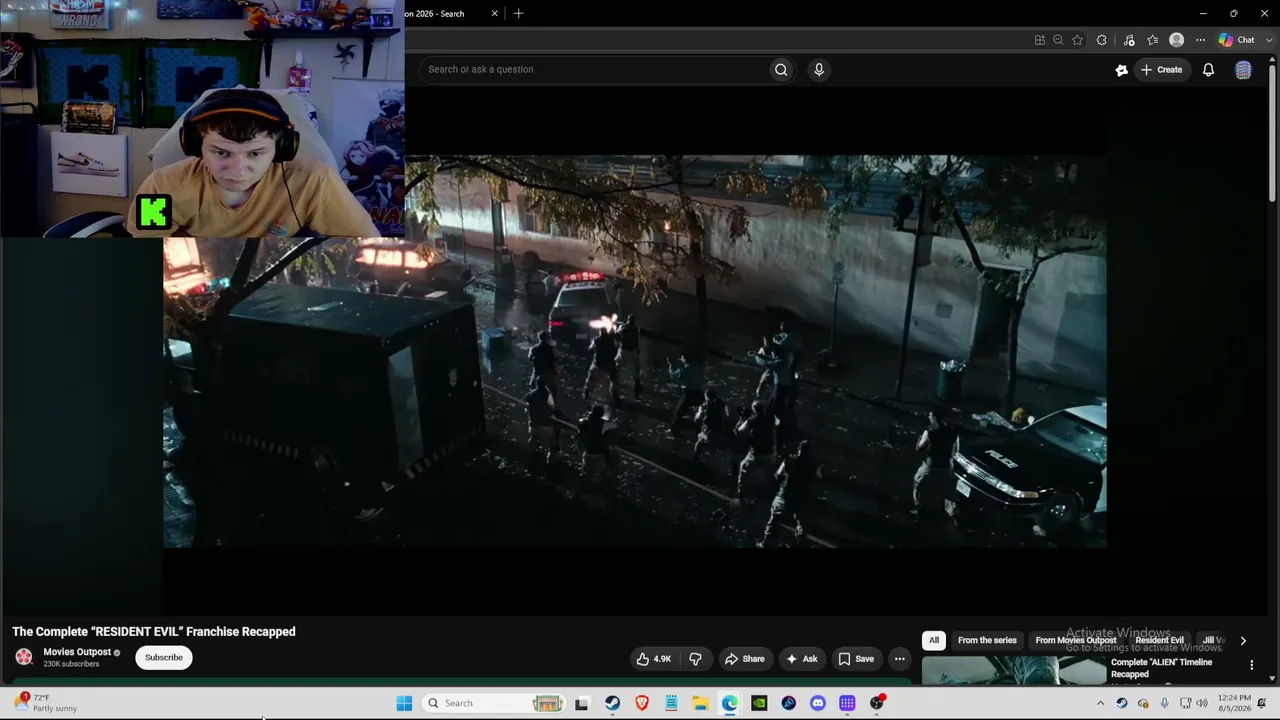The image size is (1280, 720).
Task: Open weather widget showing 72°F
Action: [45, 703]
